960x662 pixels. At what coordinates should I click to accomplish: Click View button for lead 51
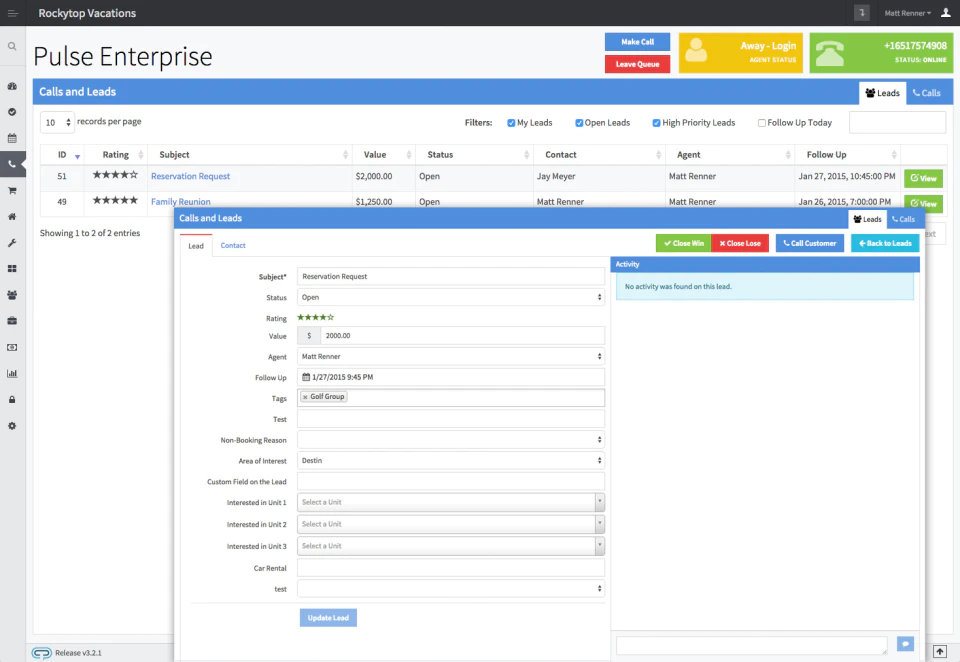click(x=923, y=178)
